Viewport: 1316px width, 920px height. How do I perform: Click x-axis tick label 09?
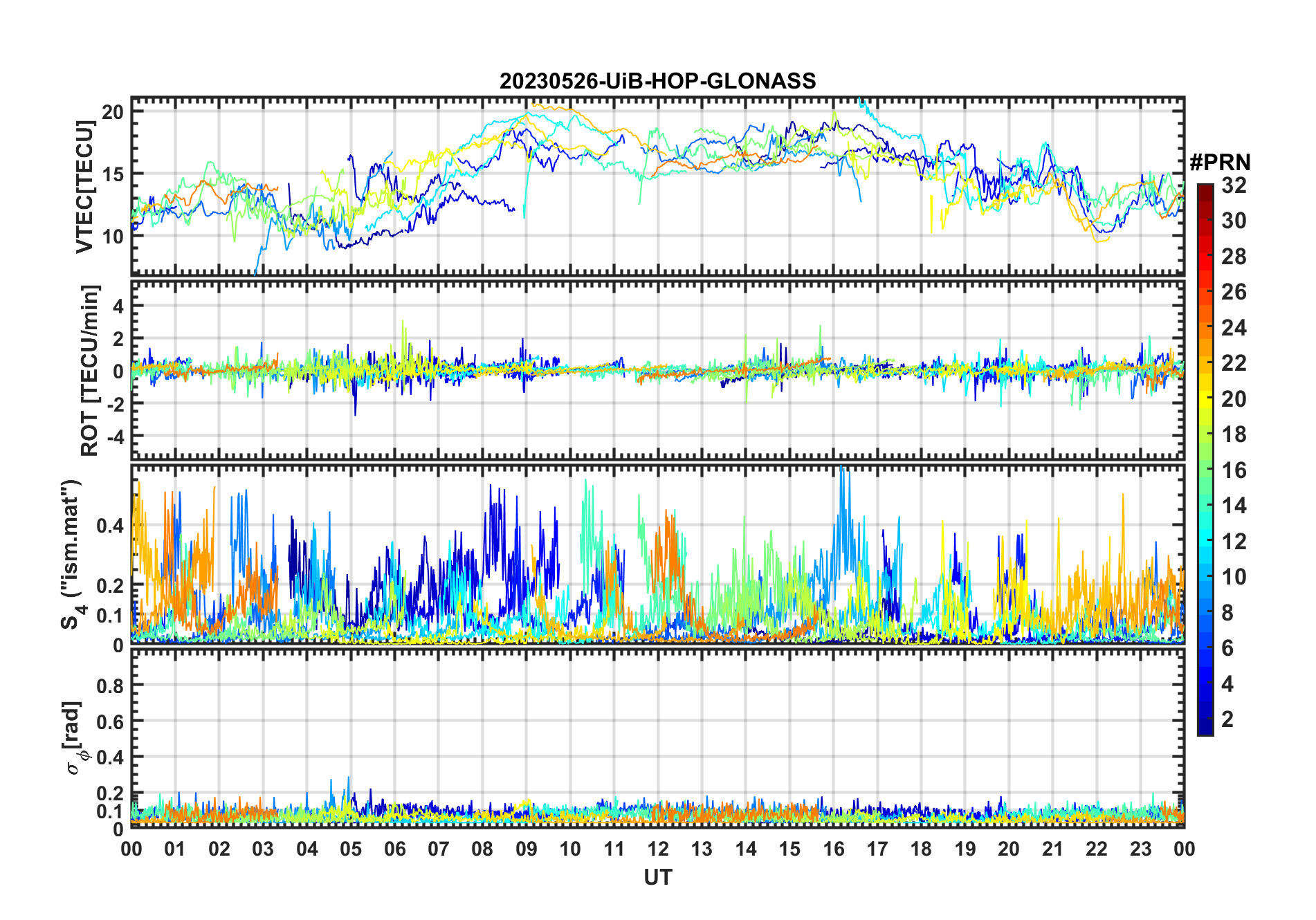click(527, 849)
